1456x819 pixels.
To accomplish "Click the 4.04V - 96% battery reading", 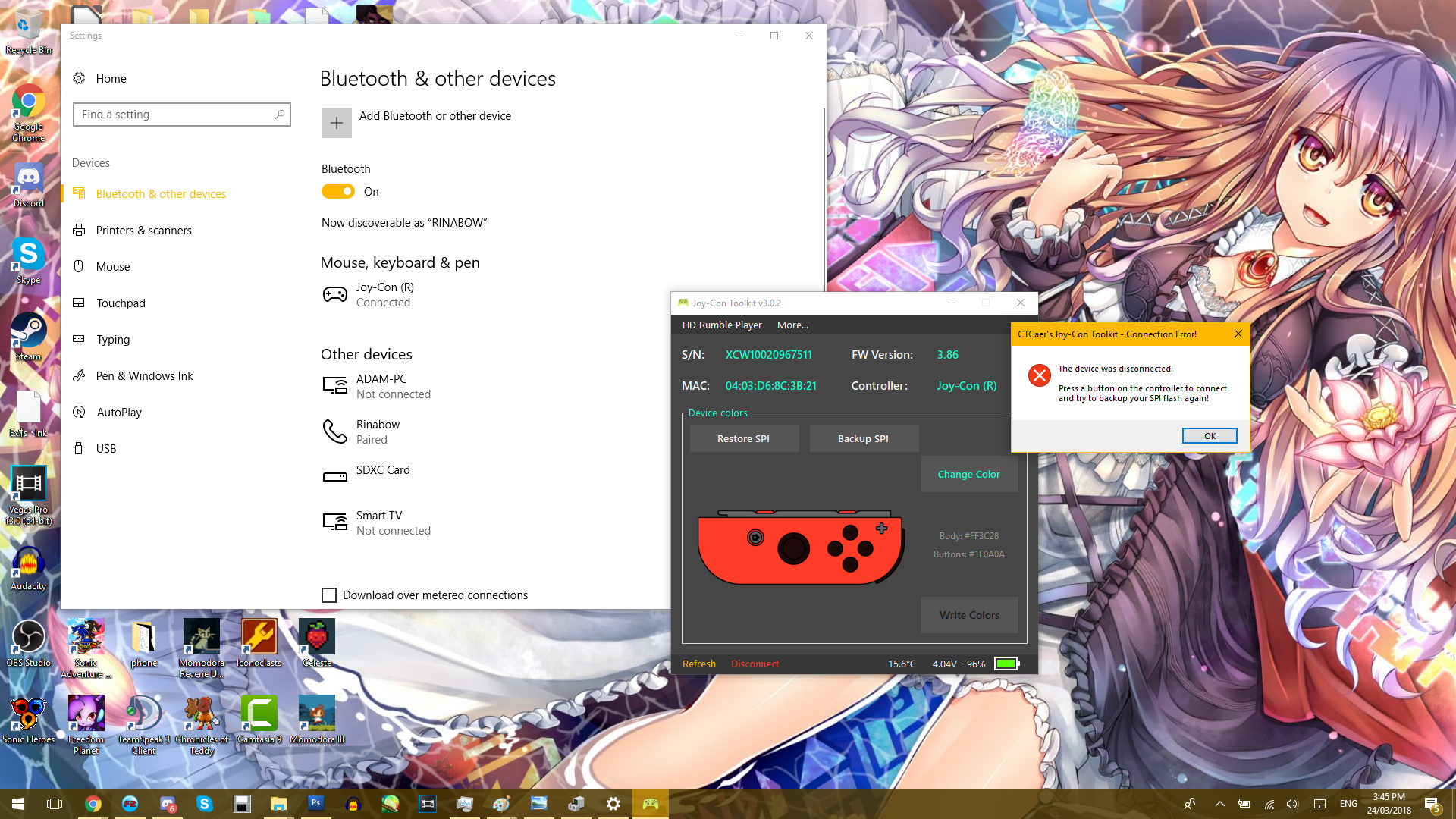I will [959, 664].
